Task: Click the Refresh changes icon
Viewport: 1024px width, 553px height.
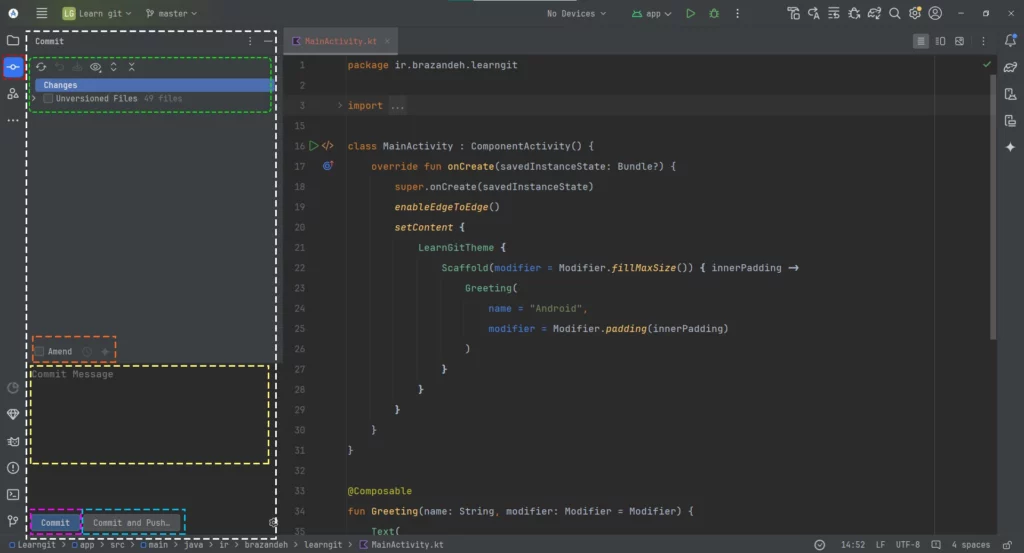Action: tap(41, 67)
